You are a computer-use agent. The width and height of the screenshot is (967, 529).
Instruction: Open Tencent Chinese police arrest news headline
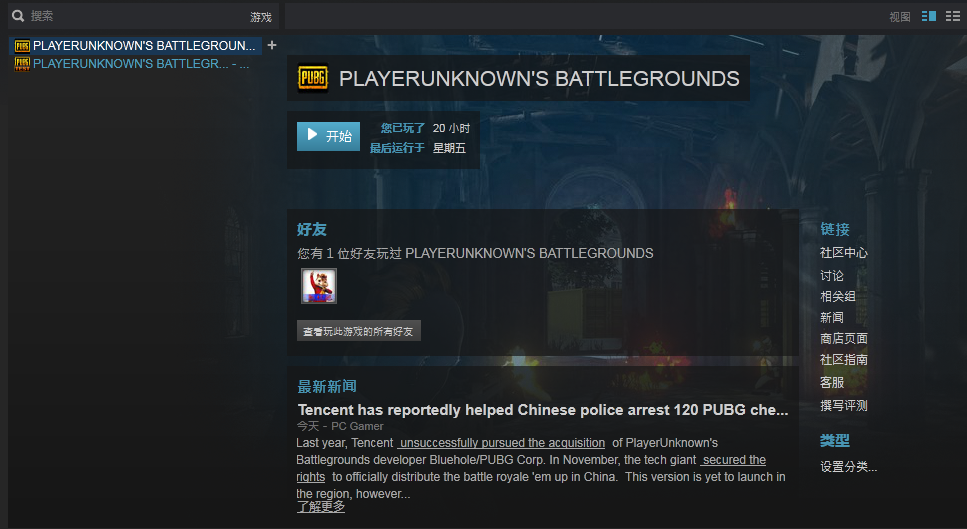(543, 410)
